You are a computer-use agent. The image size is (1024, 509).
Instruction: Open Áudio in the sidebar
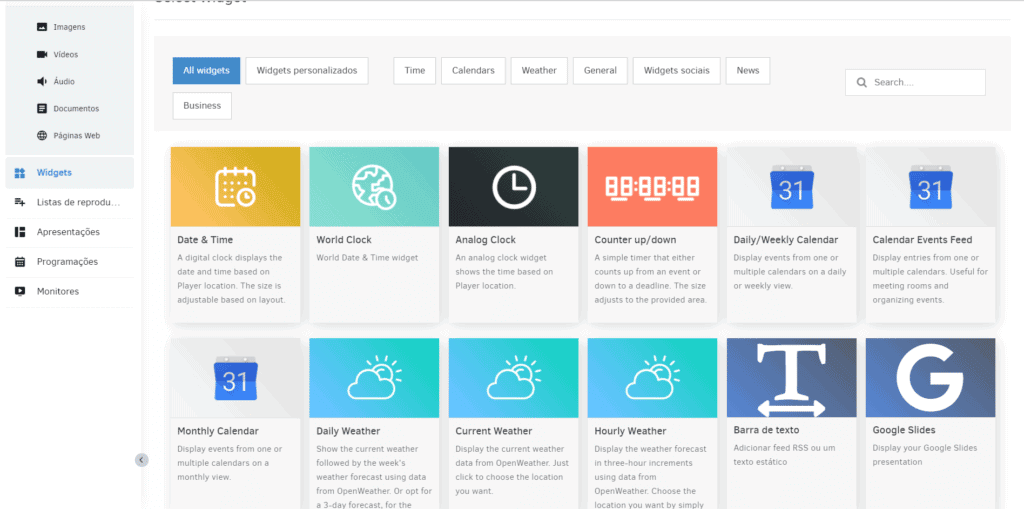(x=64, y=82)
